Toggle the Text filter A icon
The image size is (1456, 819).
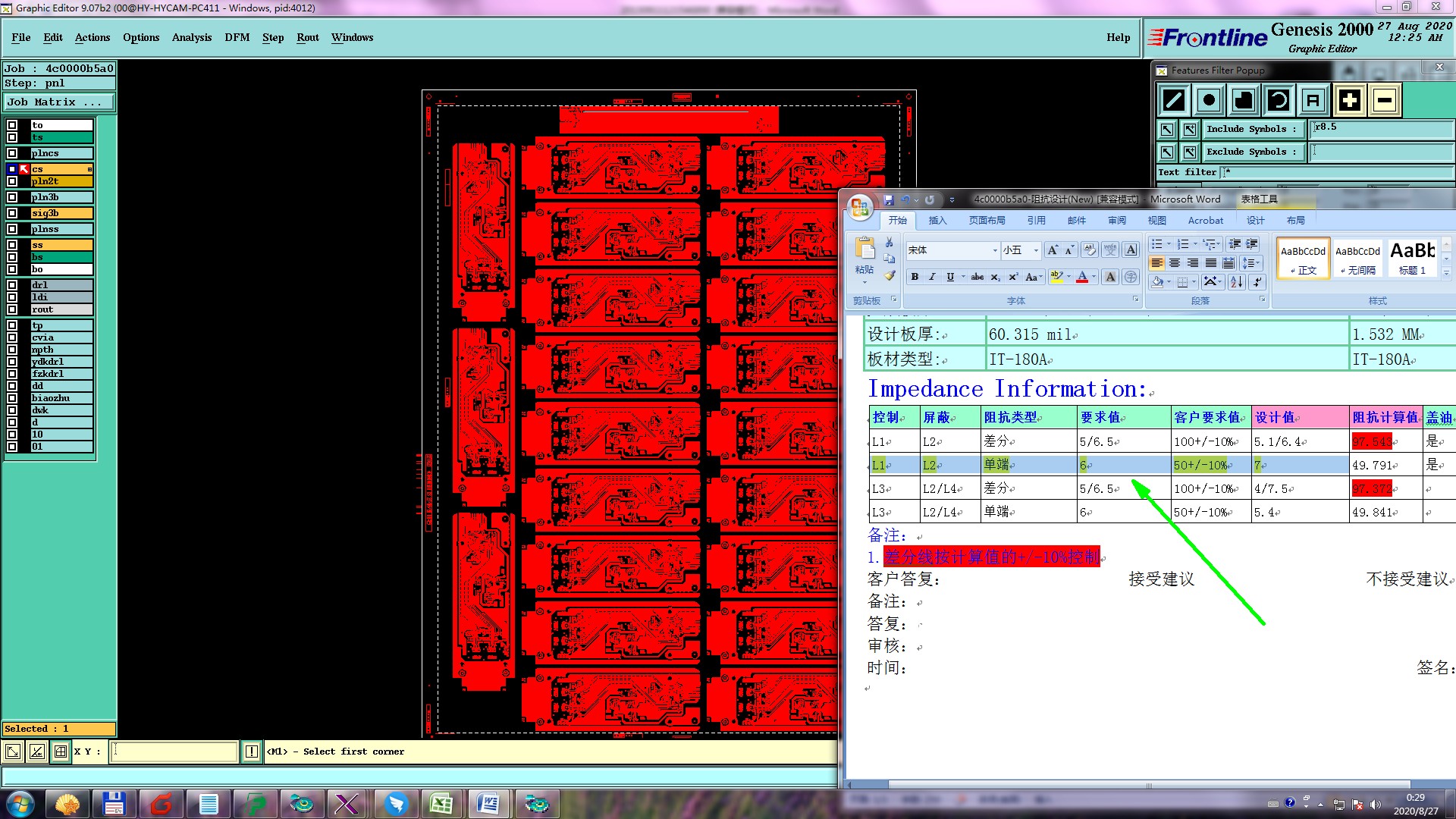tap(1313, 100)
